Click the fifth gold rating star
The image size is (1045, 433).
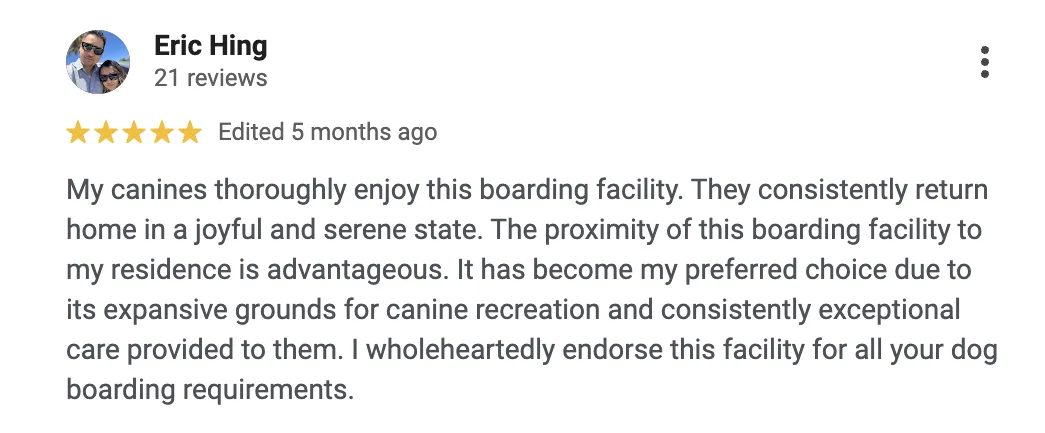point(189,133)
